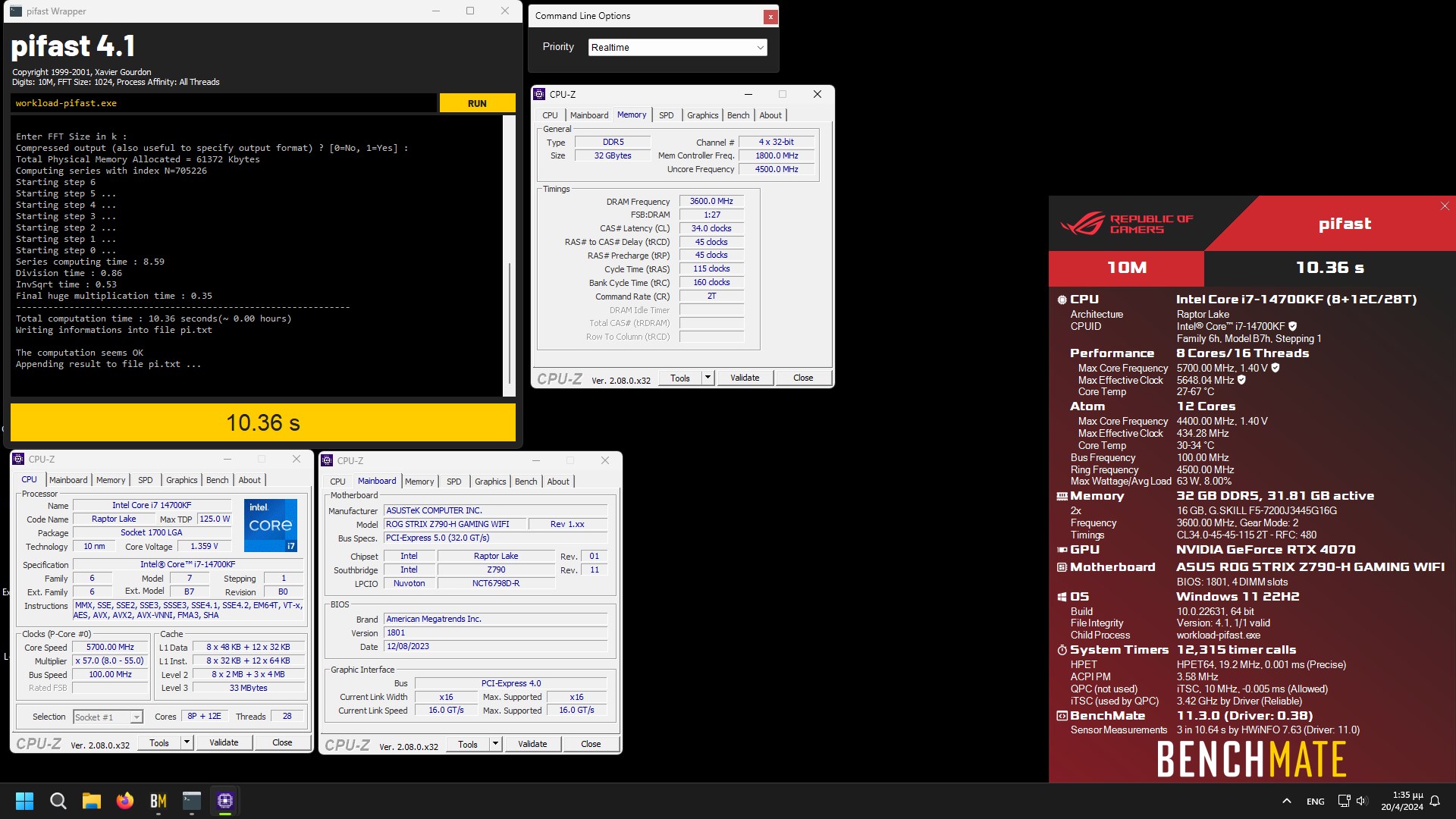This screenshot has height=819, width=1456.
Task: Click the yellow 10.36 s result bar
Action: 263,422
